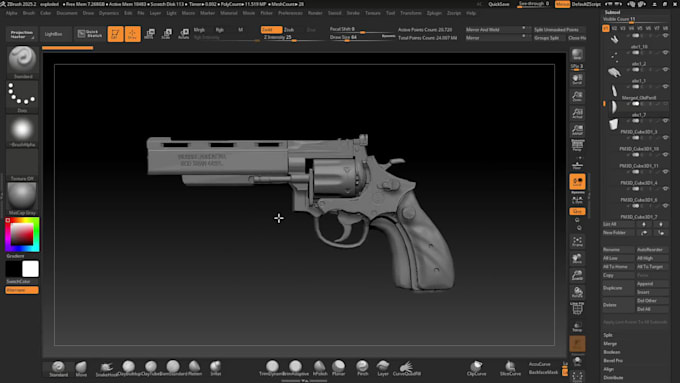Enable Rgb channel mode
The height and width of the screenshot is (383, 680).
point(220,30)
